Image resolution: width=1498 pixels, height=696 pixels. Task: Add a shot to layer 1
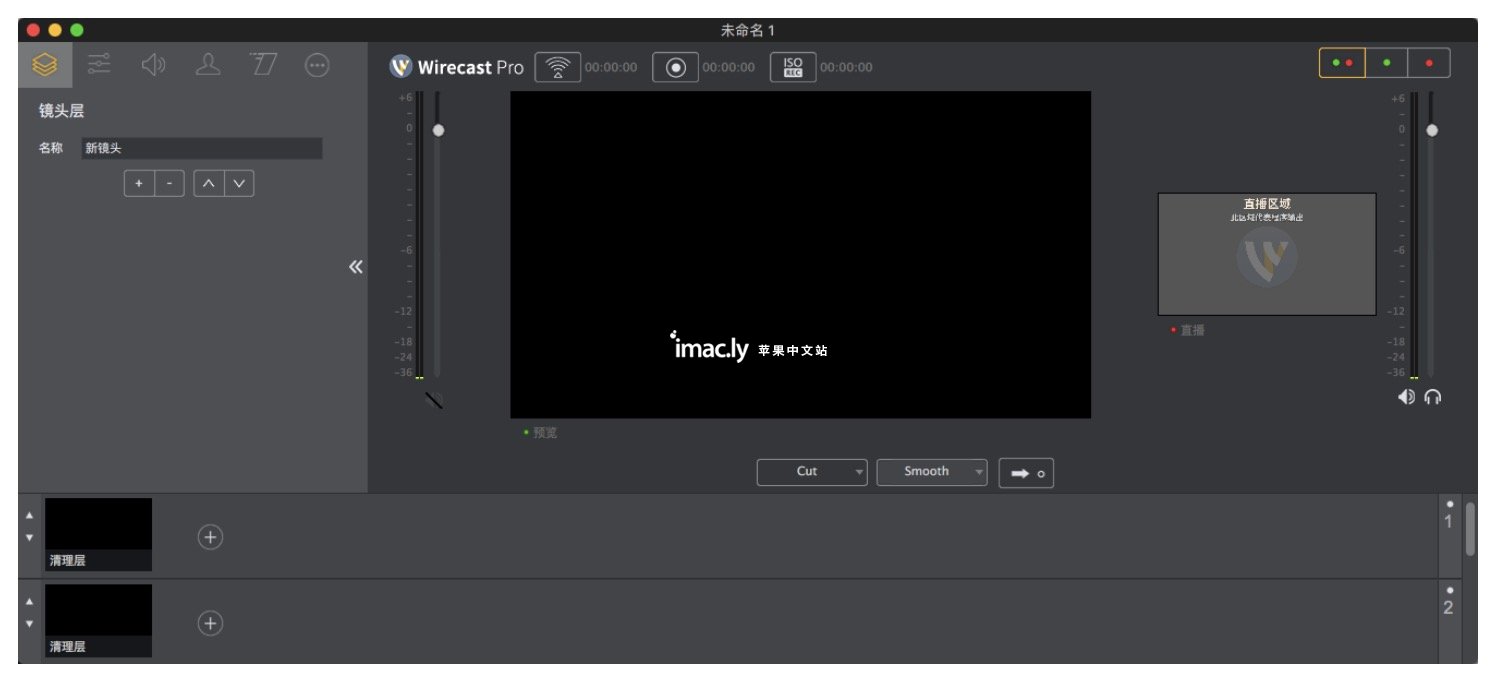[210, 538]
